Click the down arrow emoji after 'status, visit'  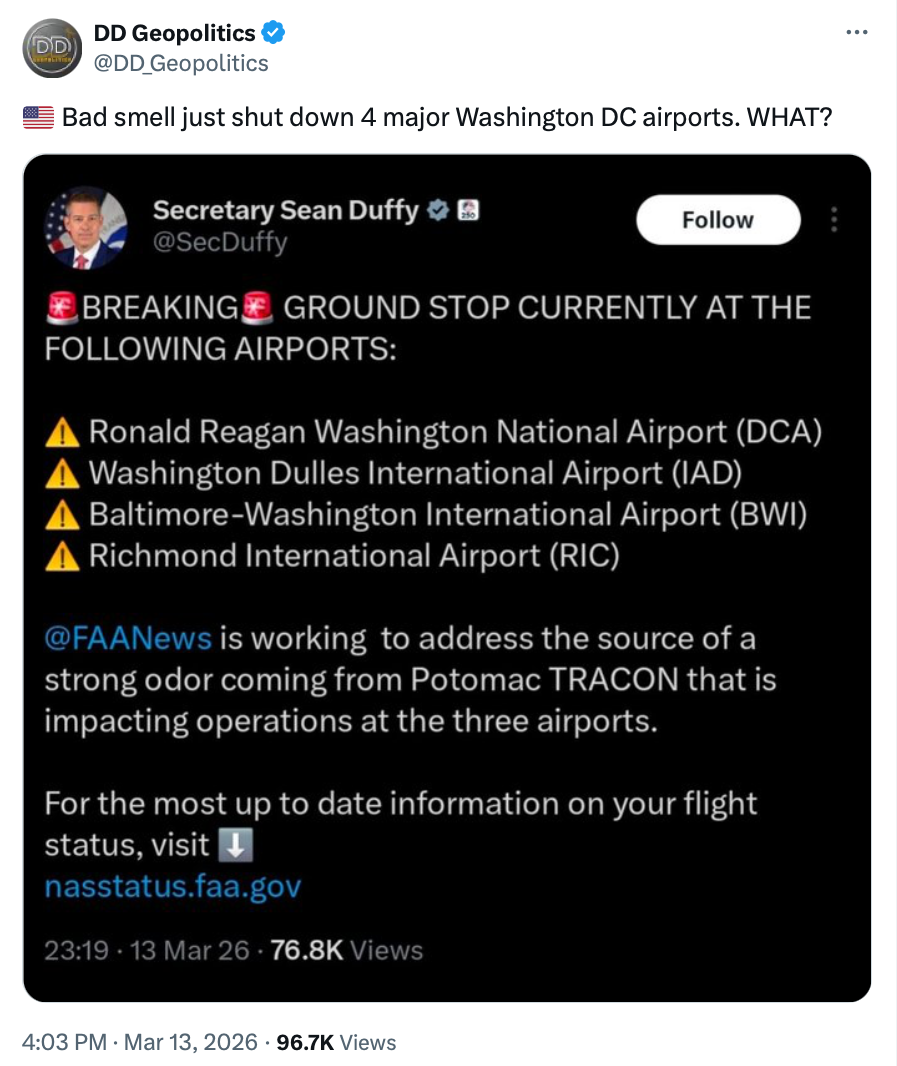(236, 846)
